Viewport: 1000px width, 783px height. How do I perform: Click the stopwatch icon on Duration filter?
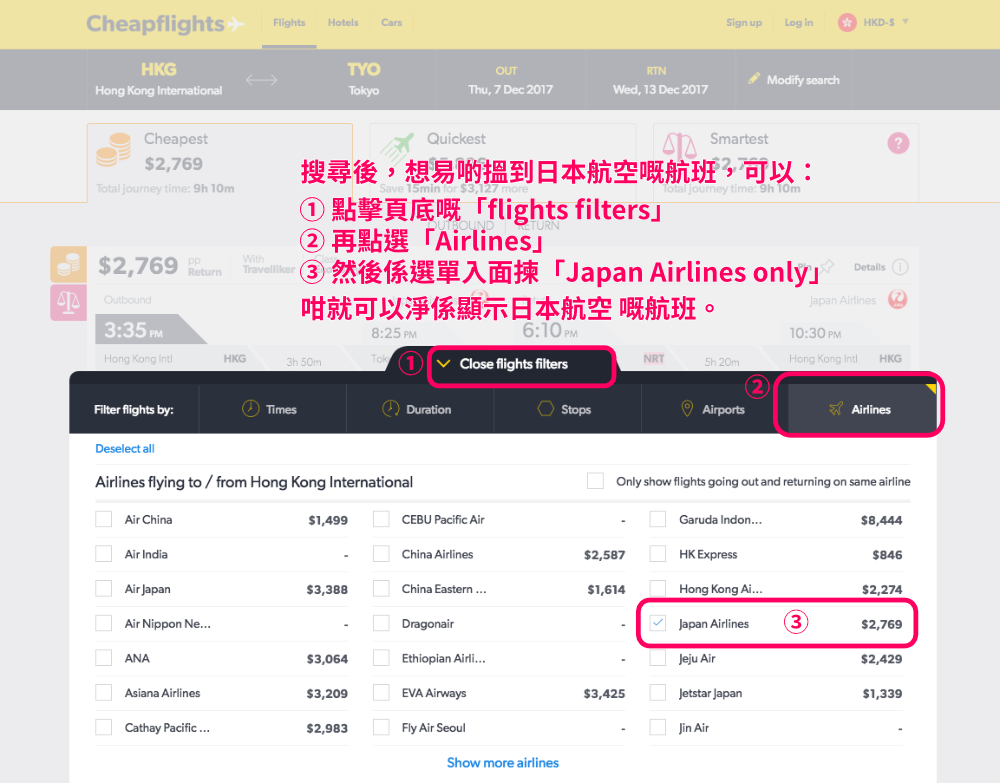point(390,408)
